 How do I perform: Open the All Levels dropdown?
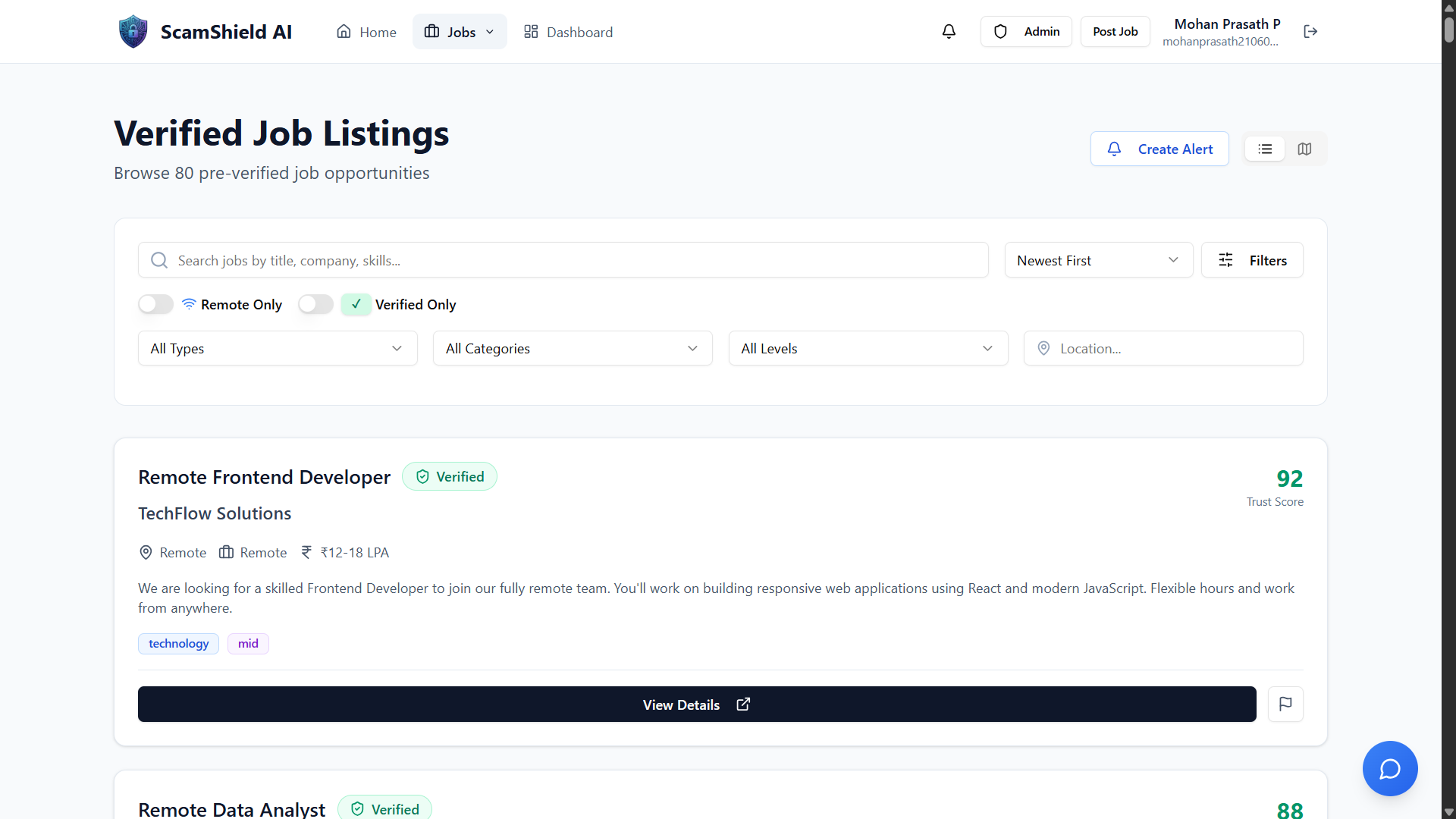pos(868,349)
